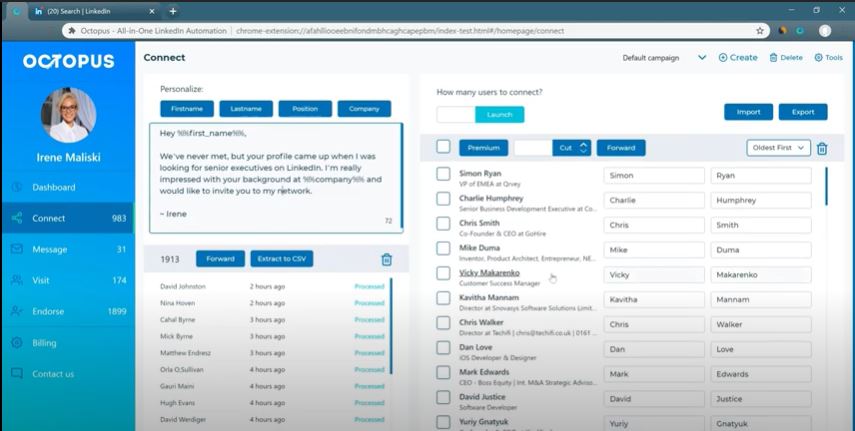Click the Launch button
Viewport: 855px width, 431px height.
pos(499,115)
